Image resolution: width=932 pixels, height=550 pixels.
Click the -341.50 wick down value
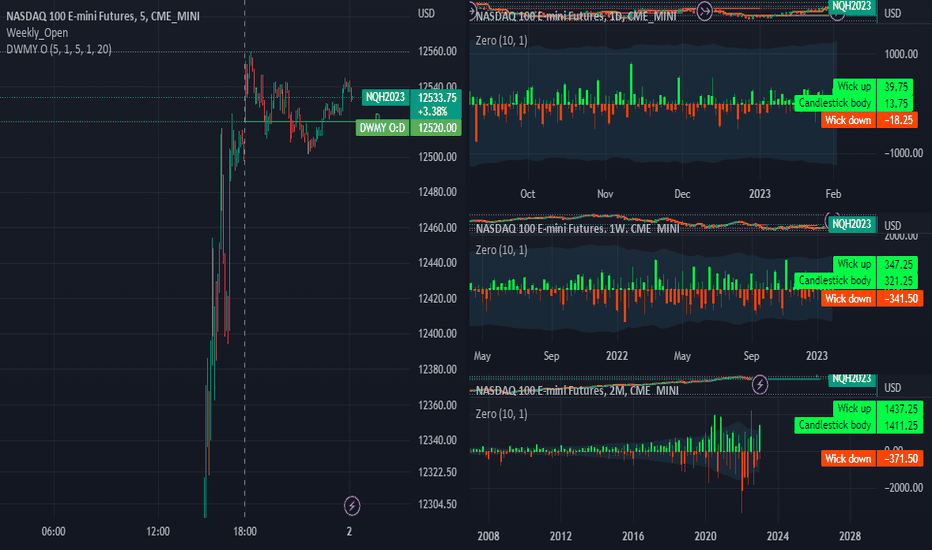899,298
